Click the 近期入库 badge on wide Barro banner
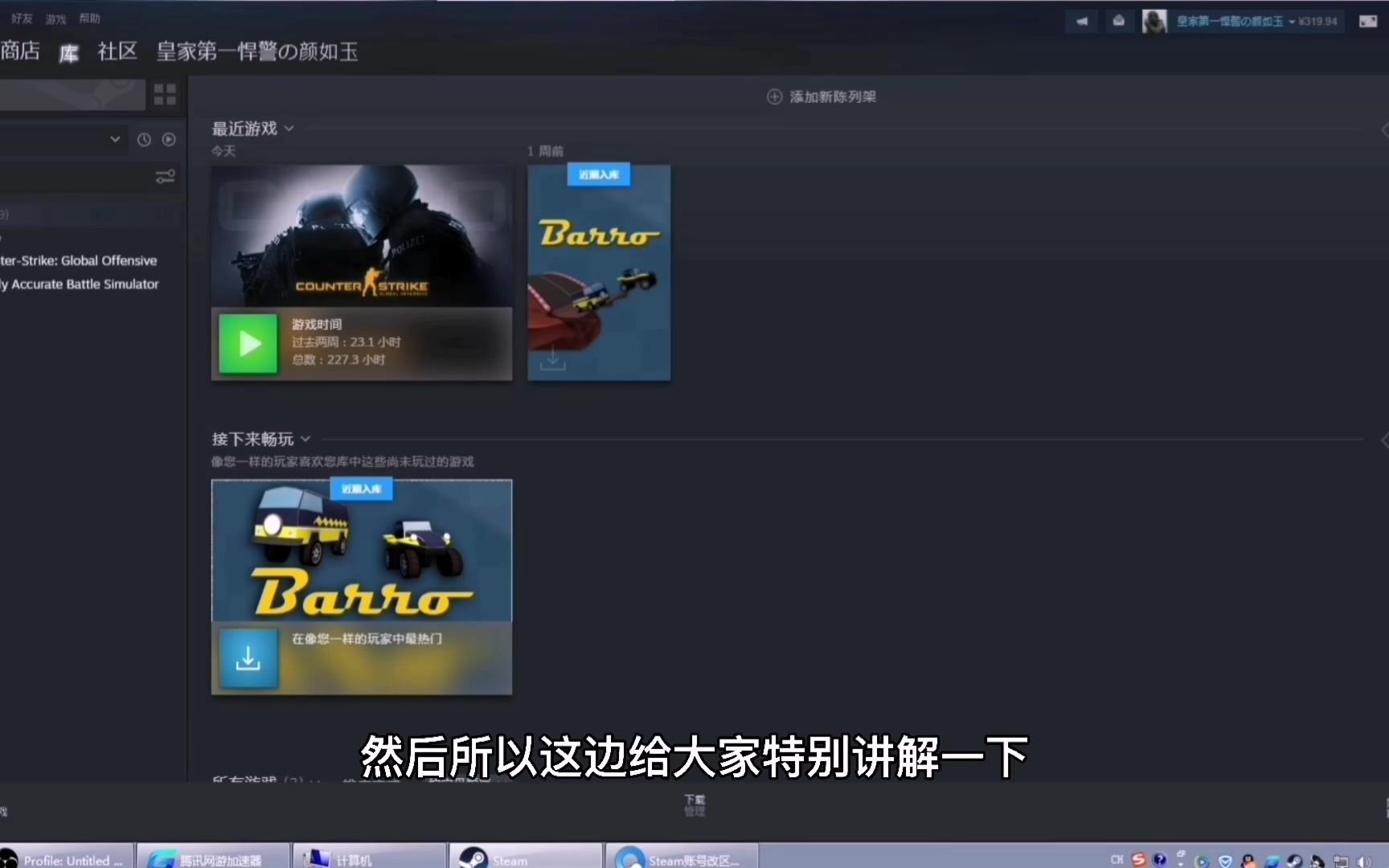This screenshot has width=1389, height=868. tap(362, 489)
